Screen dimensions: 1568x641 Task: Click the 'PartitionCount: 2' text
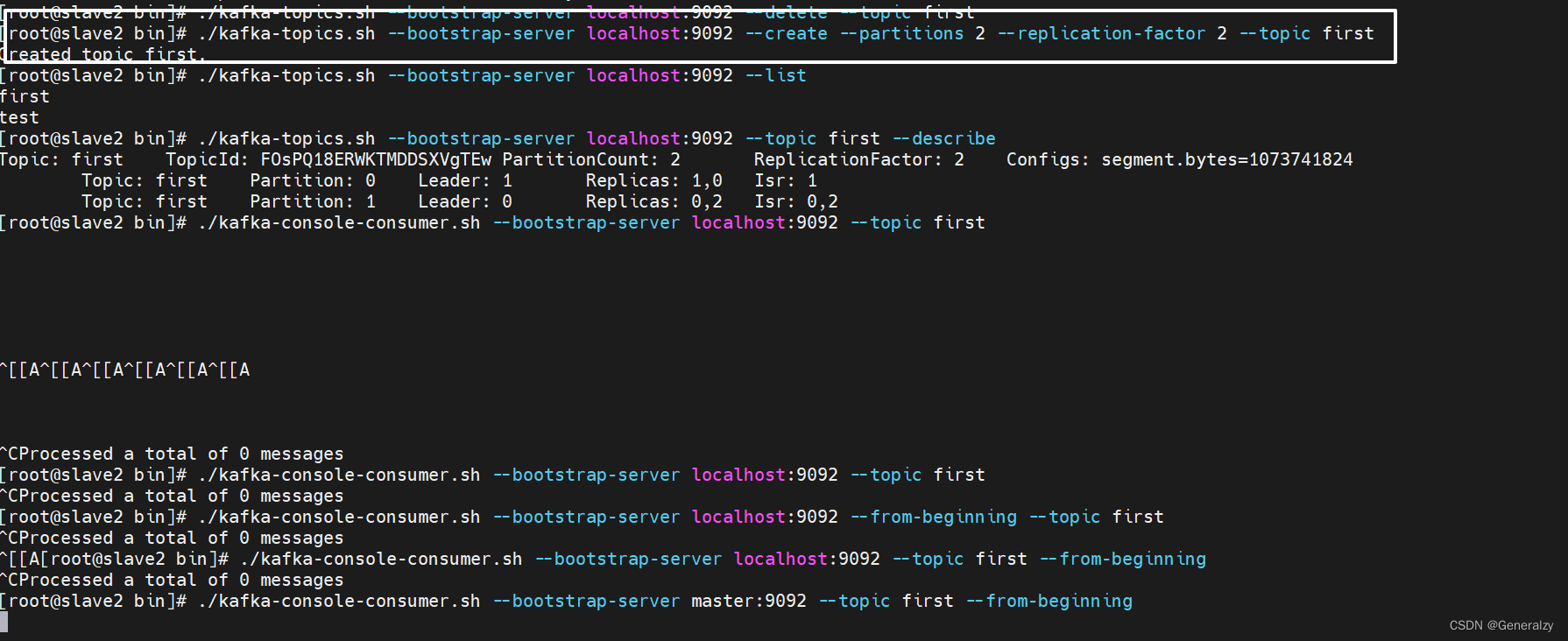pyautogui.click(x=590, y=160)
